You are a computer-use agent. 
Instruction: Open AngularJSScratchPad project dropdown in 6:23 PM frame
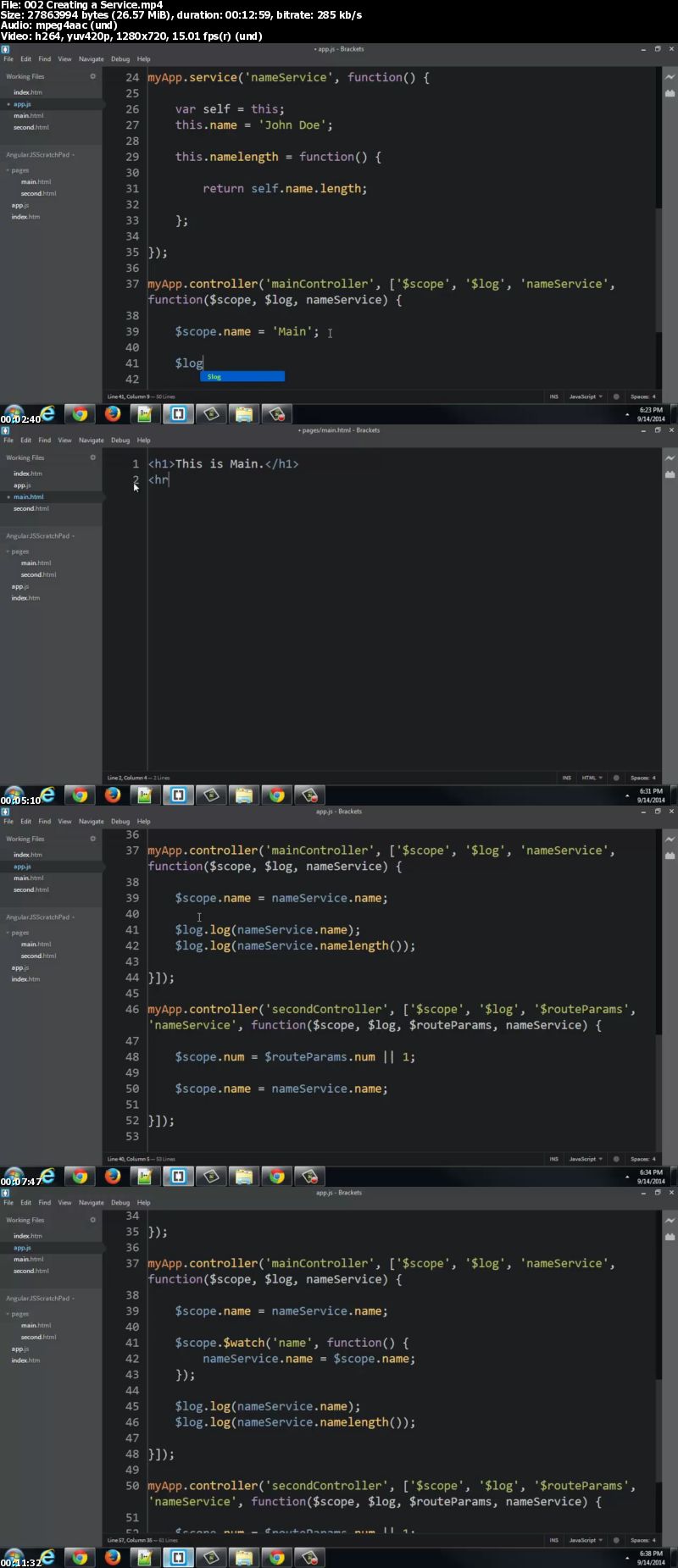40,155
